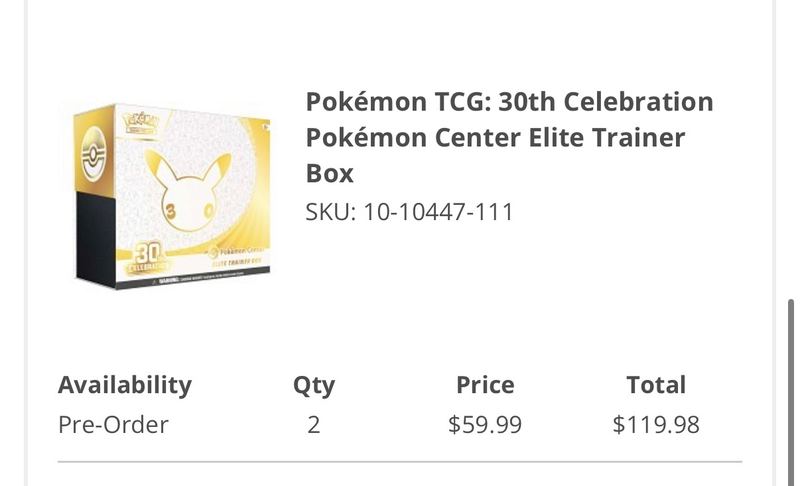This screenshot has width=800, height=486.
Task: Click the $119.98 total amount
Action: point(656,425)
